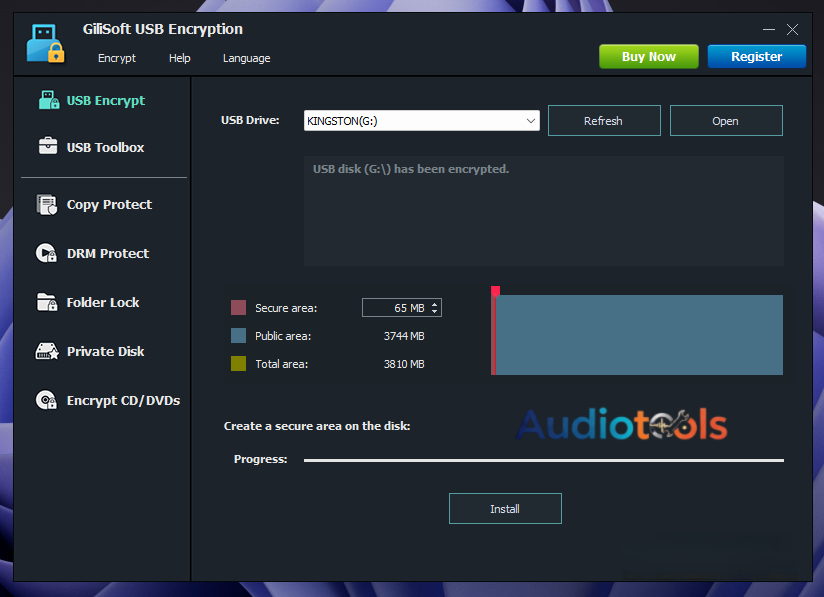824x597 pixels.
Task: Go to Copy Protect label
Action: click(109, 204)
